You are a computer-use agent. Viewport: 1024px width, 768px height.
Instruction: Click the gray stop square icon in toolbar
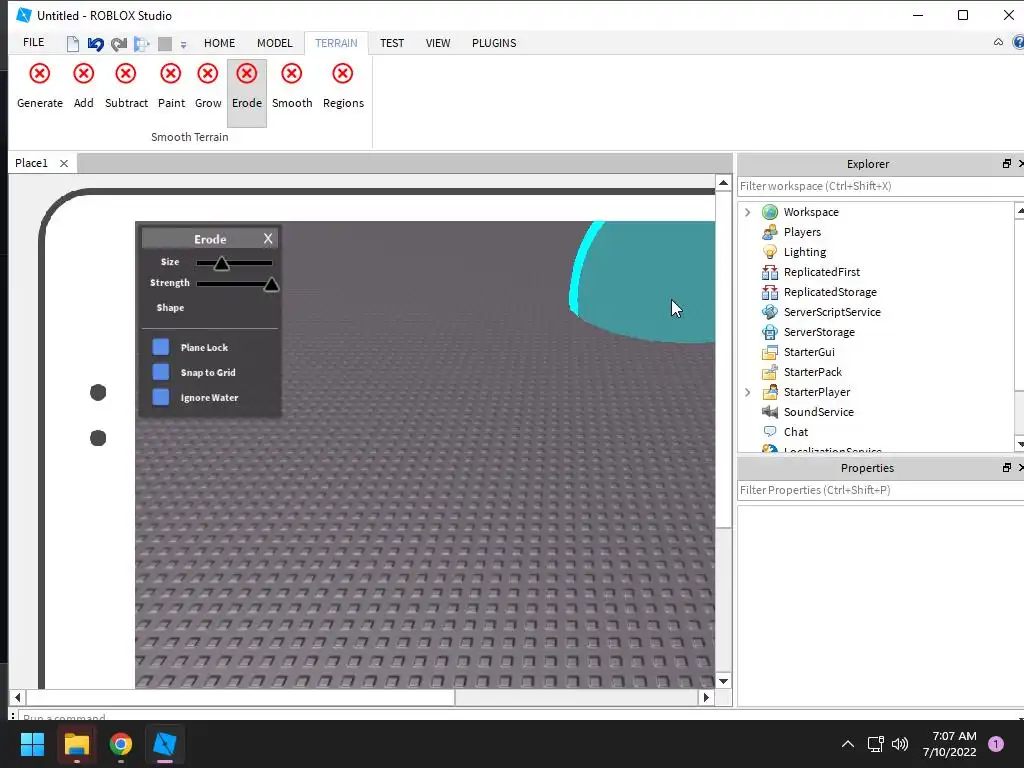click(x=165, y=44)
